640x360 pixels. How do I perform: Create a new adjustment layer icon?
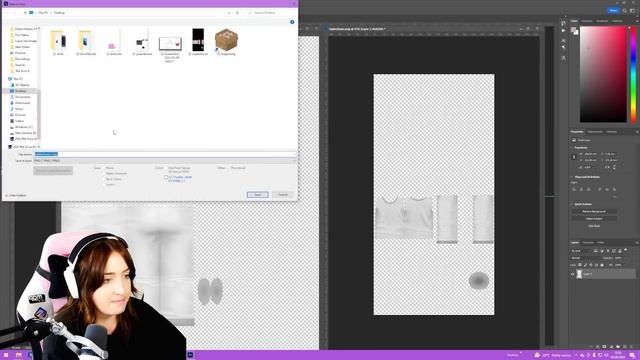coord(611,347)
